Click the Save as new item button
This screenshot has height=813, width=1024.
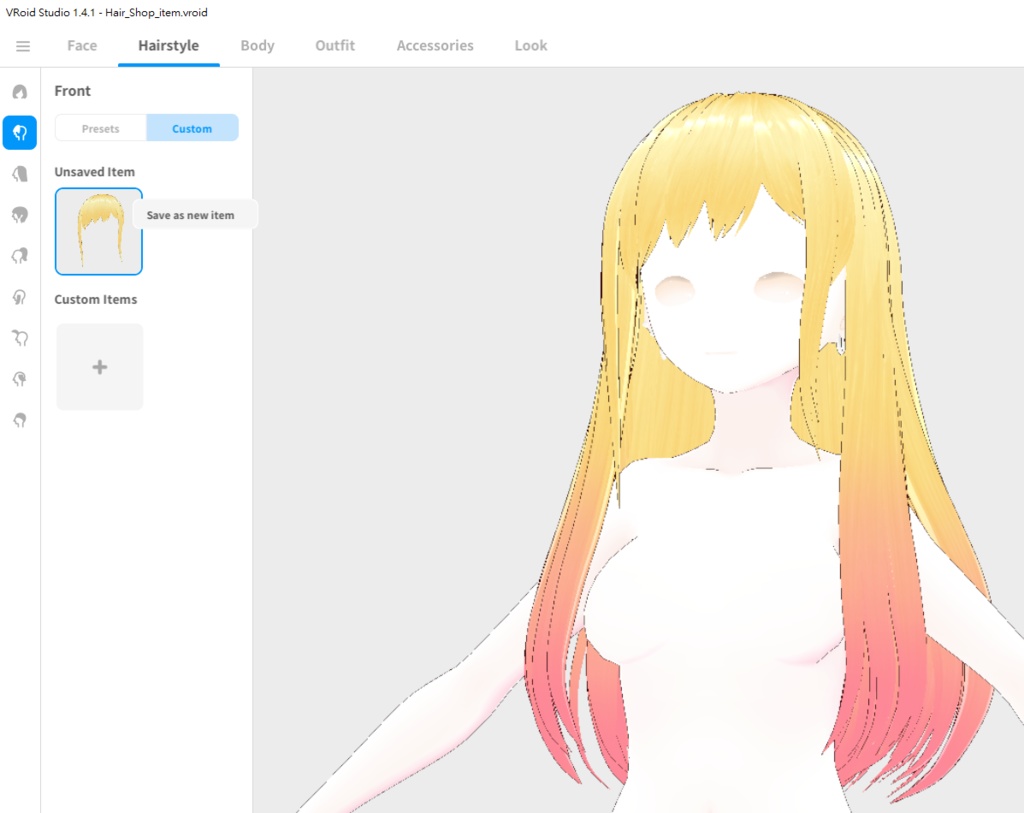point(191,214)
